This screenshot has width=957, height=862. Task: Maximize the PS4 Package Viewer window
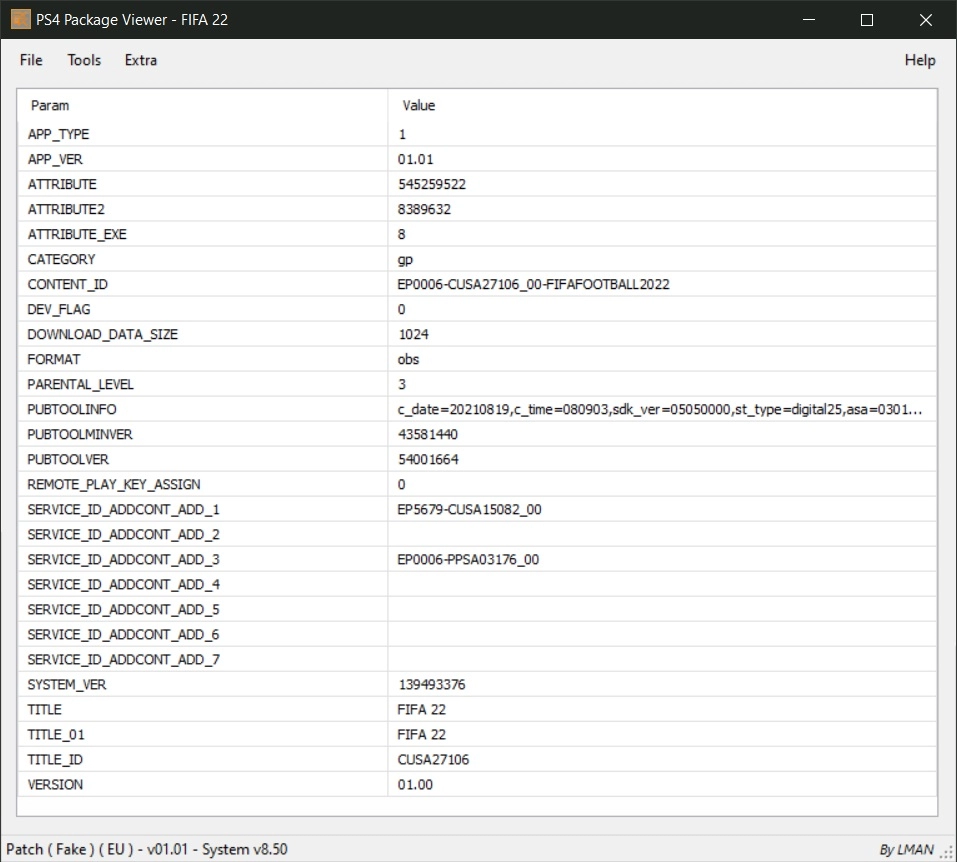(x=867, y=19)
